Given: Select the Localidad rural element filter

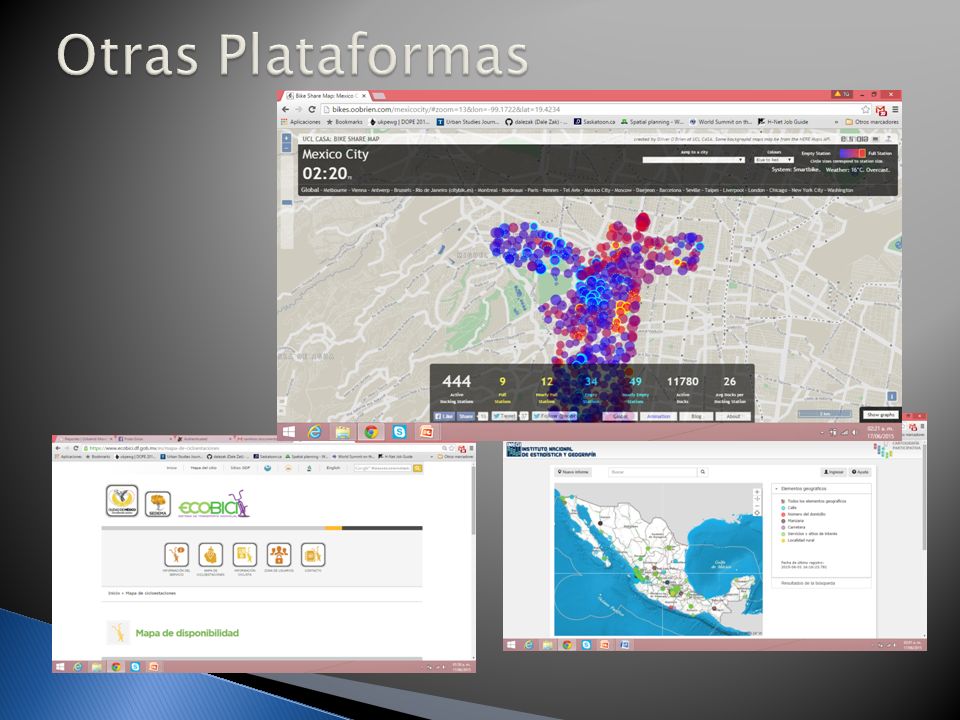Looking at the screenshot, I should click(800, 540).
